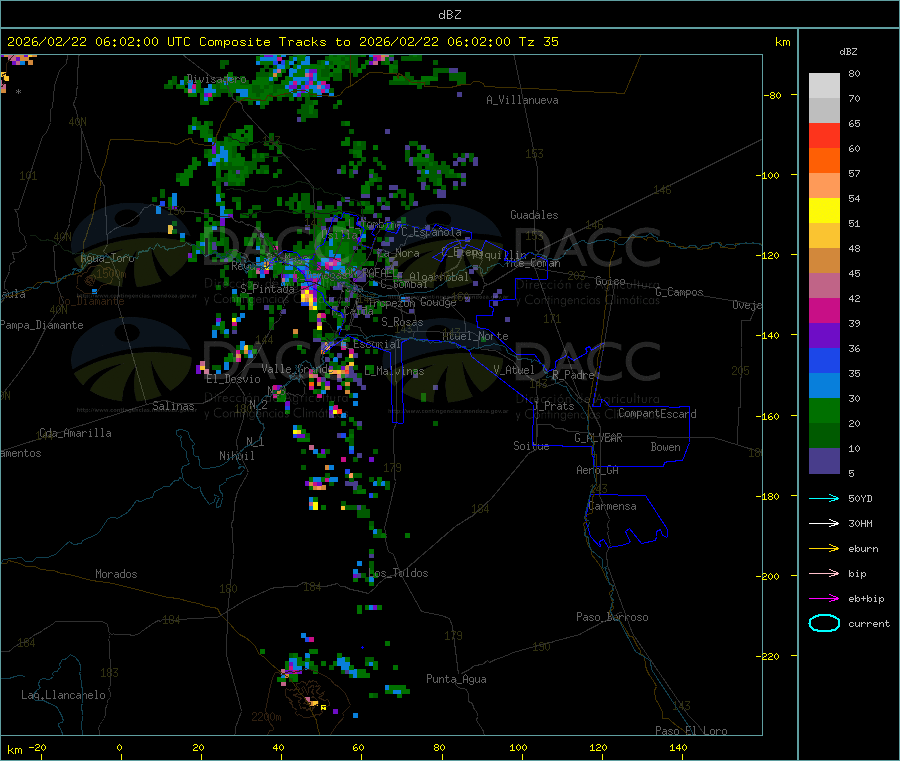Select the 80 dBZ light gray color swatch

[824, 86]
